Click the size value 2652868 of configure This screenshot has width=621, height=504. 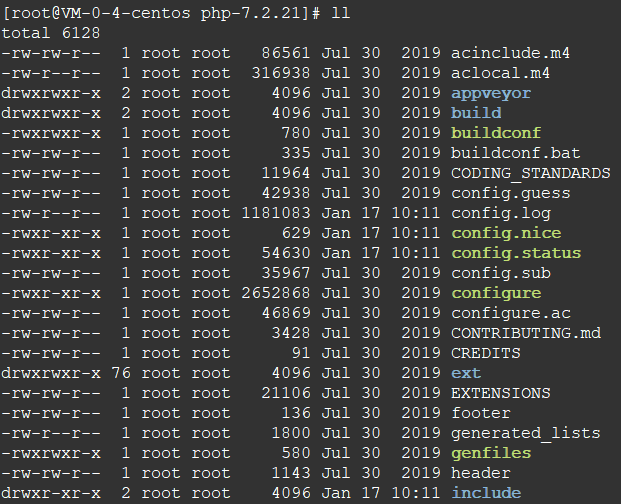pos(276,293)
